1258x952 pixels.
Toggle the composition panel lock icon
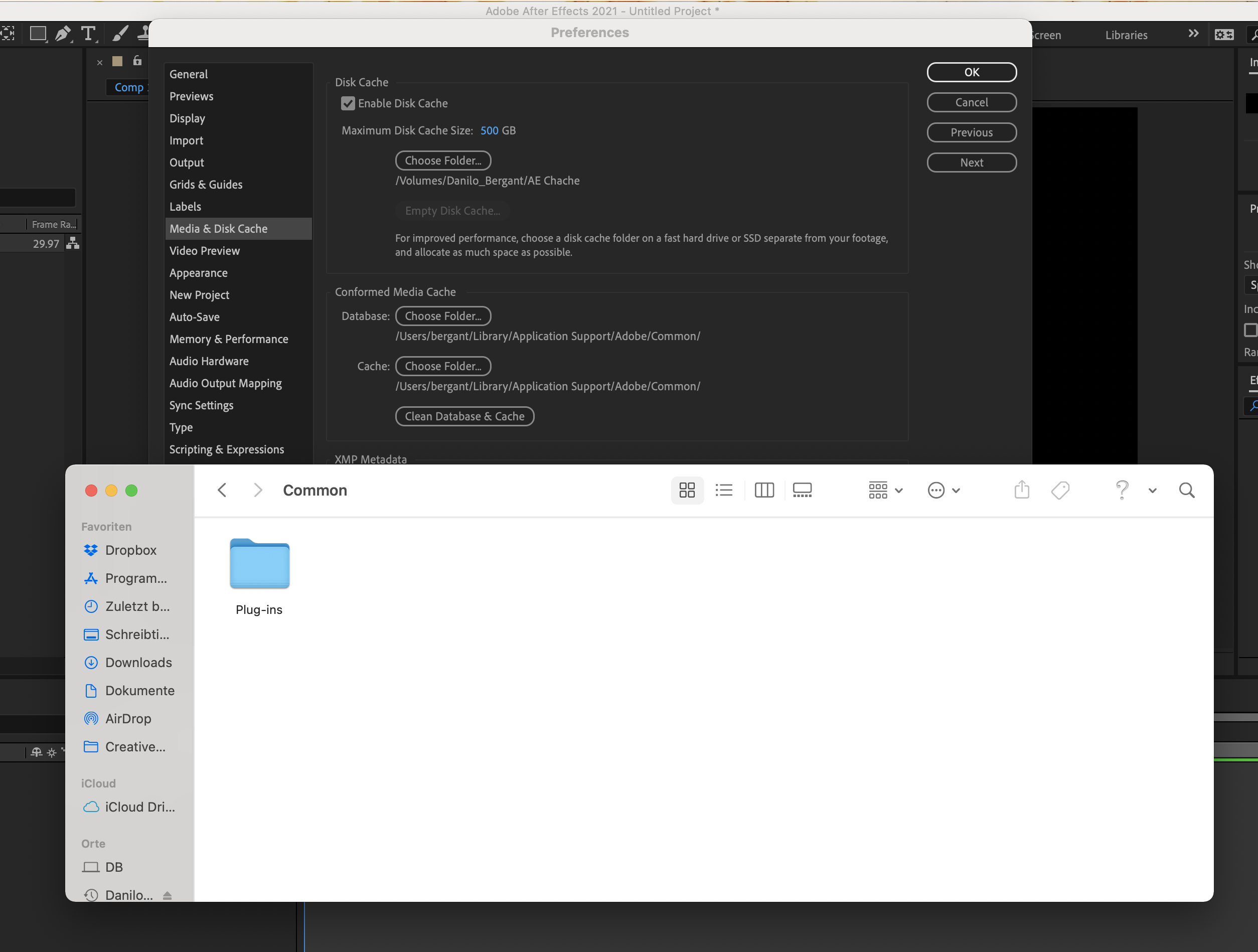[x=137, y=61]
